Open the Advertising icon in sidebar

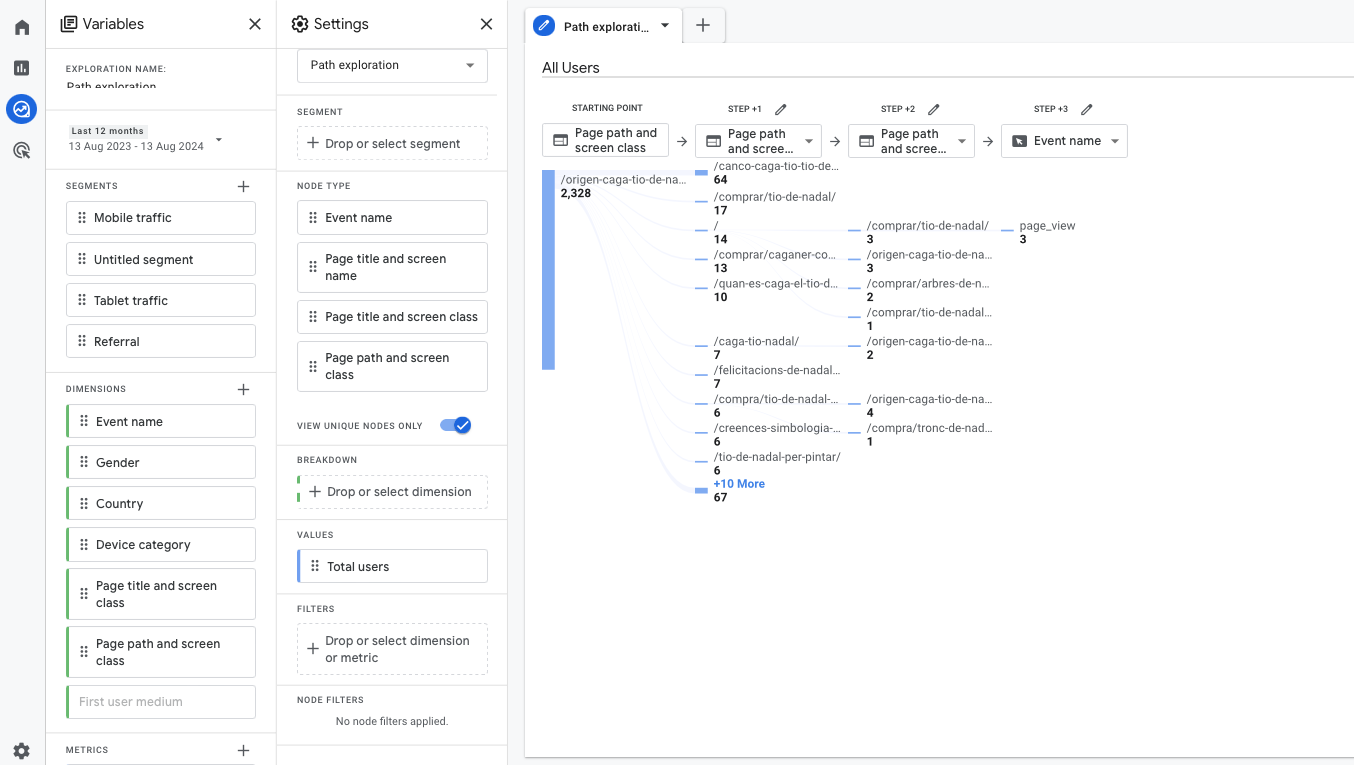[x=22, y=150]
